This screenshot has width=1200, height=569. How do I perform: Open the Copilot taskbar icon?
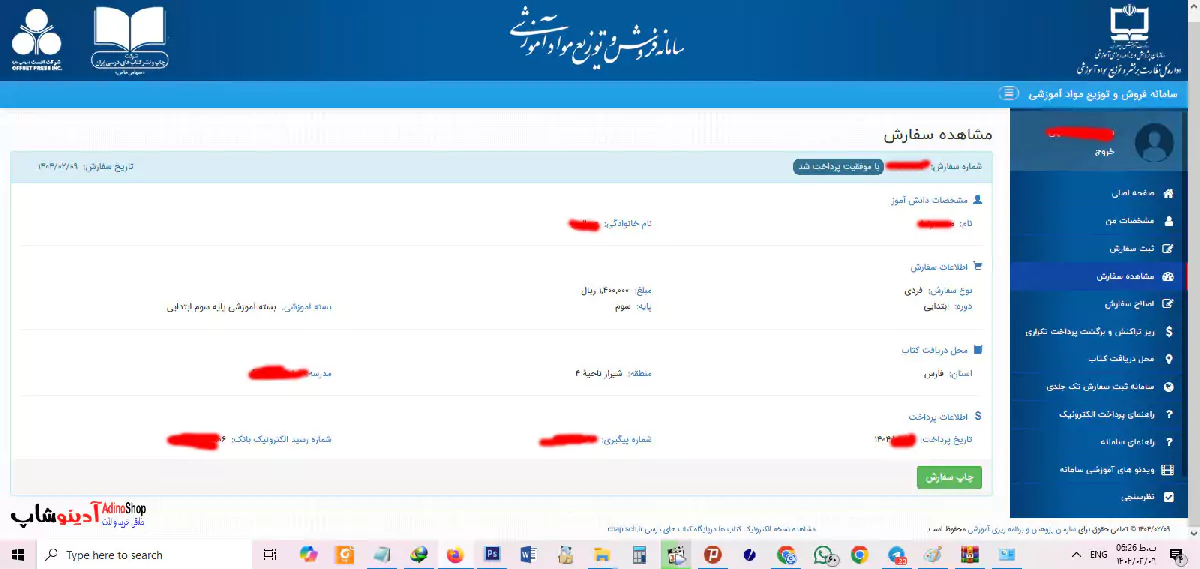[307, 555]
